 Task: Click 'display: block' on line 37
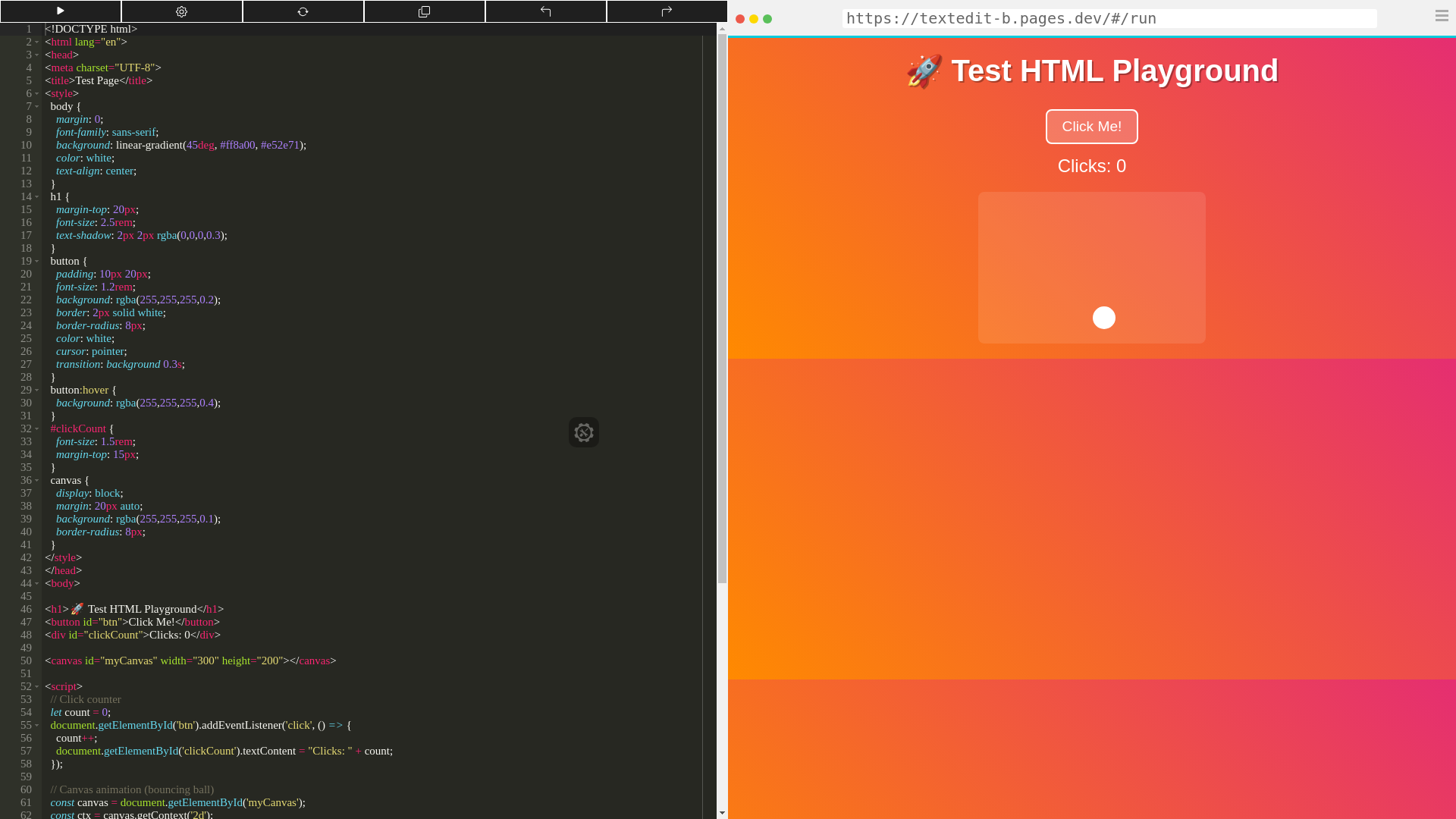(89, 493)
